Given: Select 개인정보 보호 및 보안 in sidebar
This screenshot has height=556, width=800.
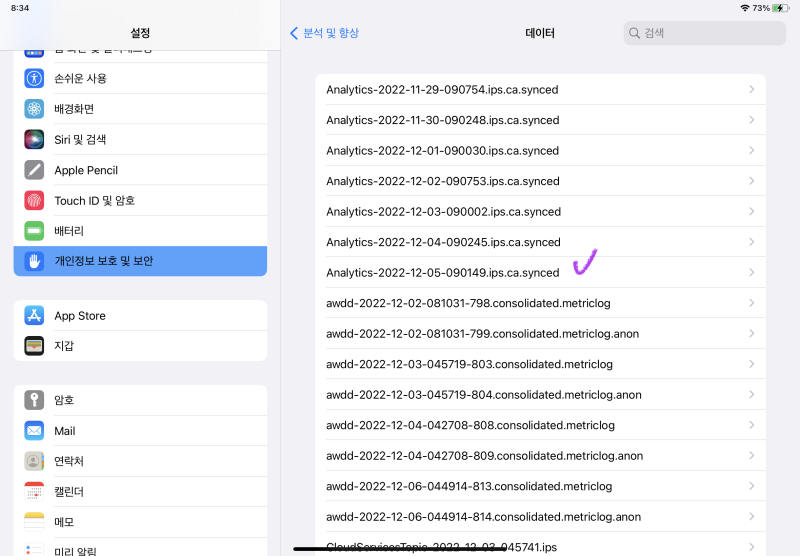Looking at the screenshot, I should 140,261.
